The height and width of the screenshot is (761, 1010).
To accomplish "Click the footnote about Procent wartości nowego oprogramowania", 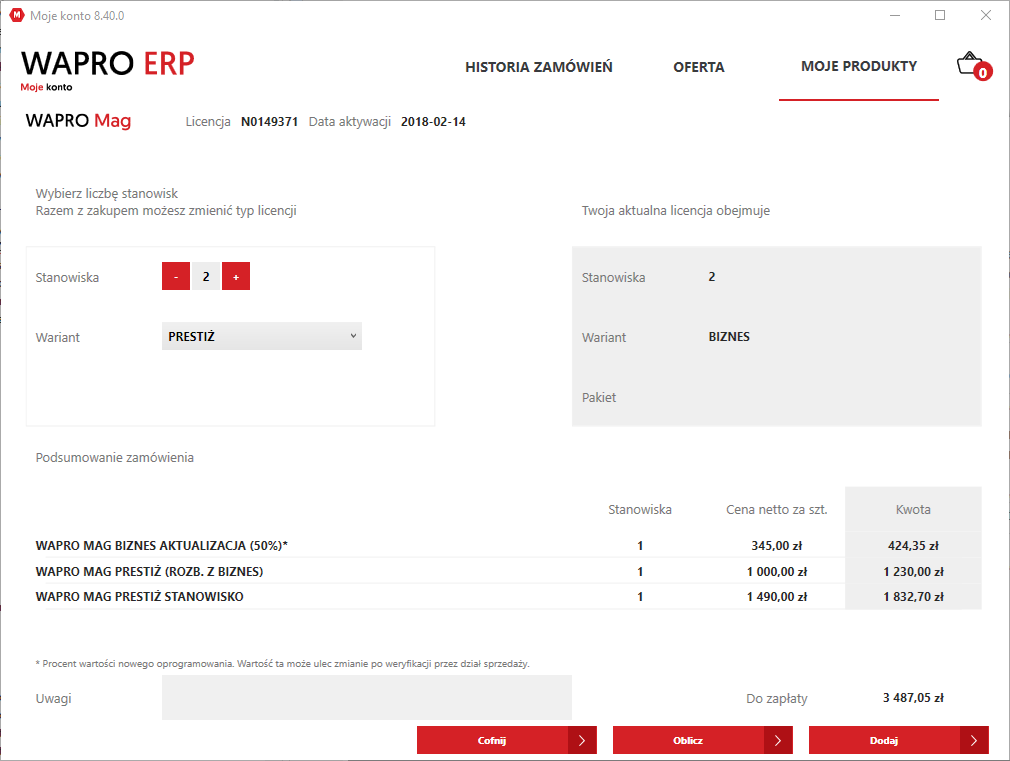I will (x=282, y=664).
